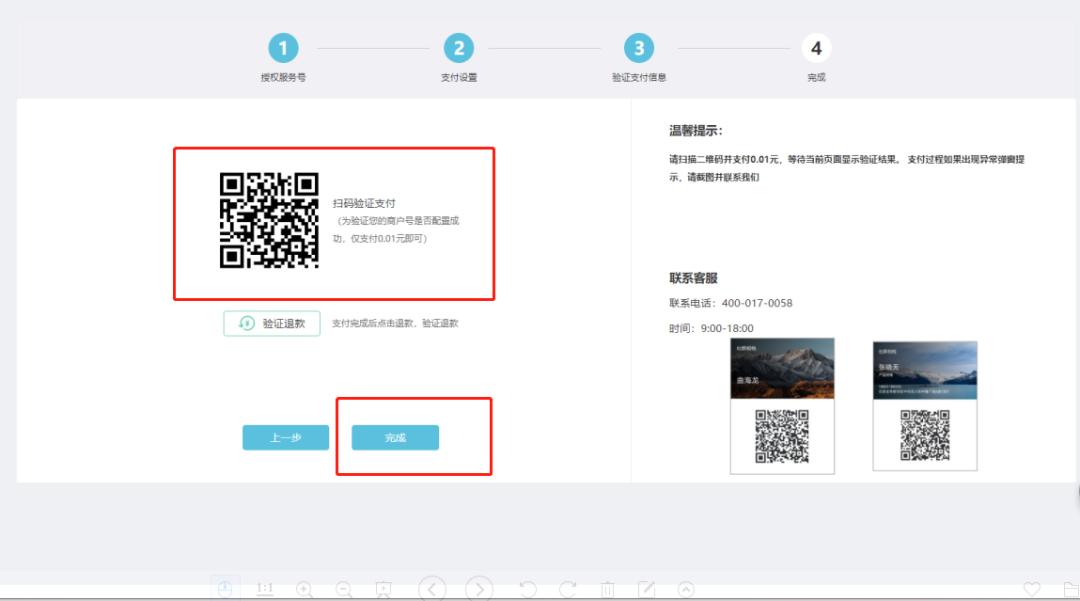1080x601 pixels.
Task: Click the 时间：9:00-18:00 text
Action: click(x=711, y=328)
